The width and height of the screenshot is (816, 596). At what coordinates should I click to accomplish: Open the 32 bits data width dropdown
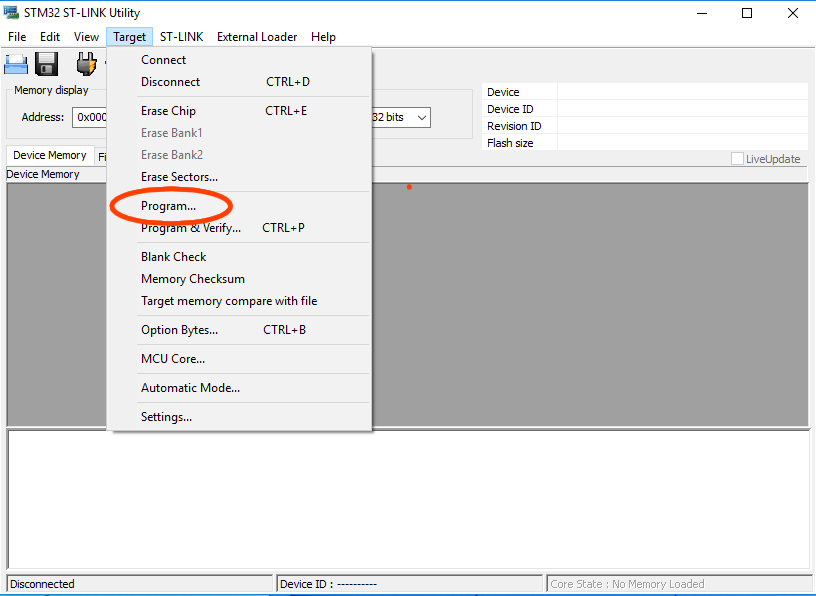click(x=400, y=117)
